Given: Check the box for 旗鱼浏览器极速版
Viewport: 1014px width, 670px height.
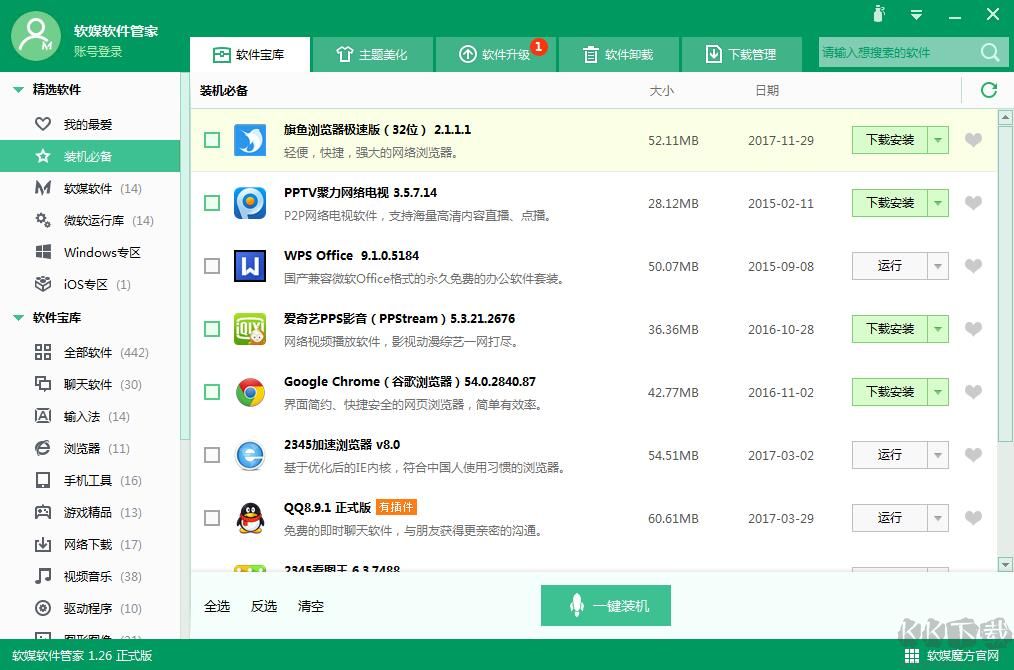Looking at the screenshot, I should pyautogui.click(x=212, y=140).
